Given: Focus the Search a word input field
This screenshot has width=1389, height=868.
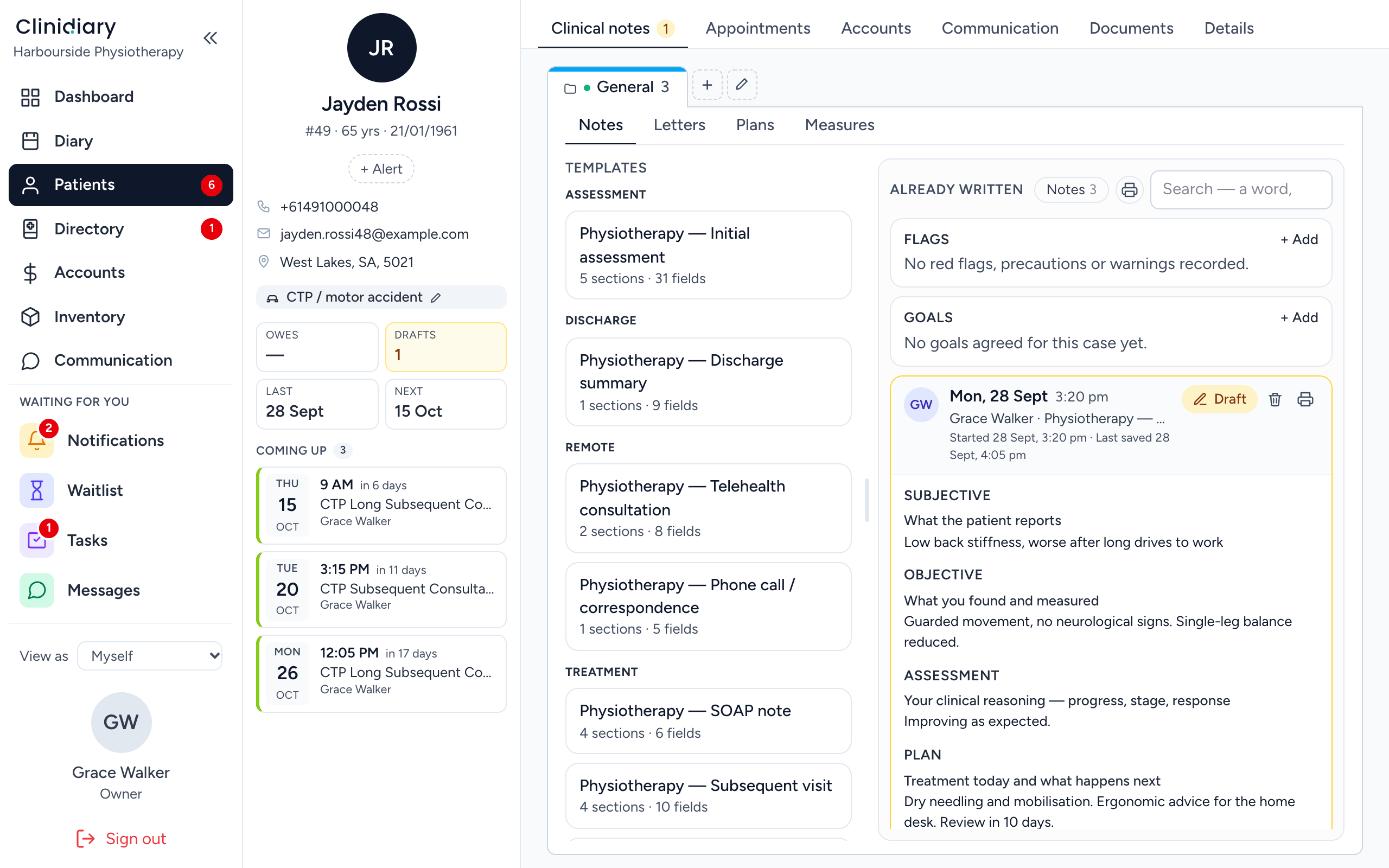Looking at the screenshot, I should (x=1241, y=189).
